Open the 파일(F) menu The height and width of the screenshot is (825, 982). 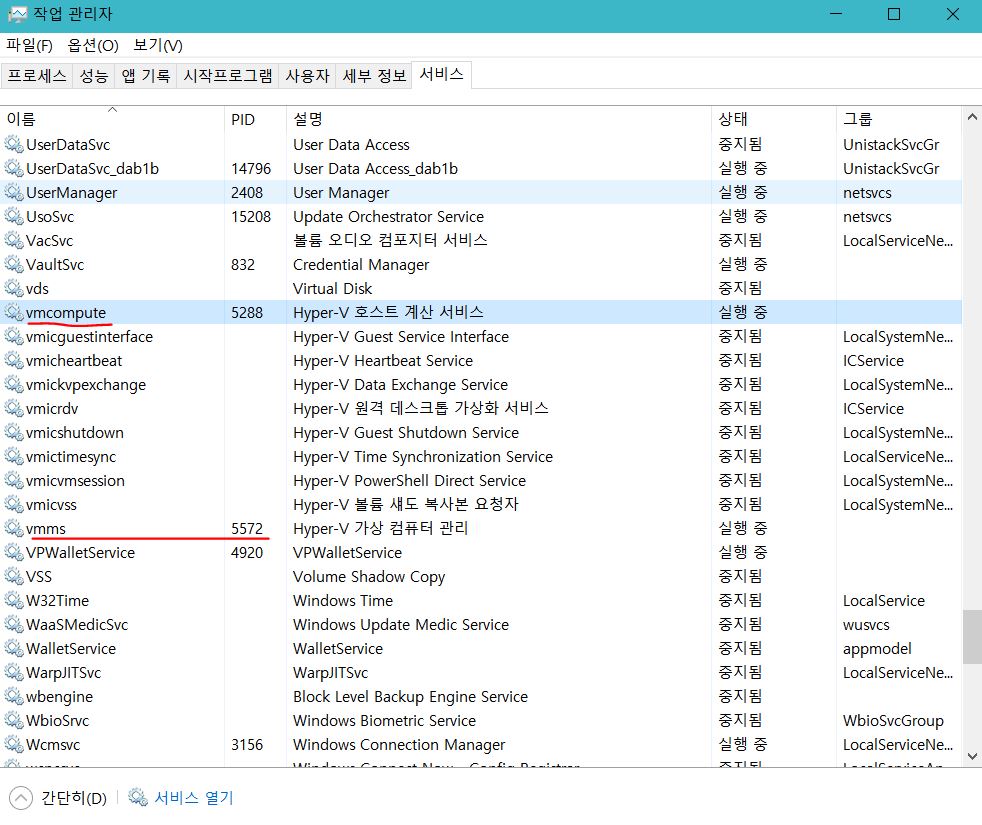(29, 45)
